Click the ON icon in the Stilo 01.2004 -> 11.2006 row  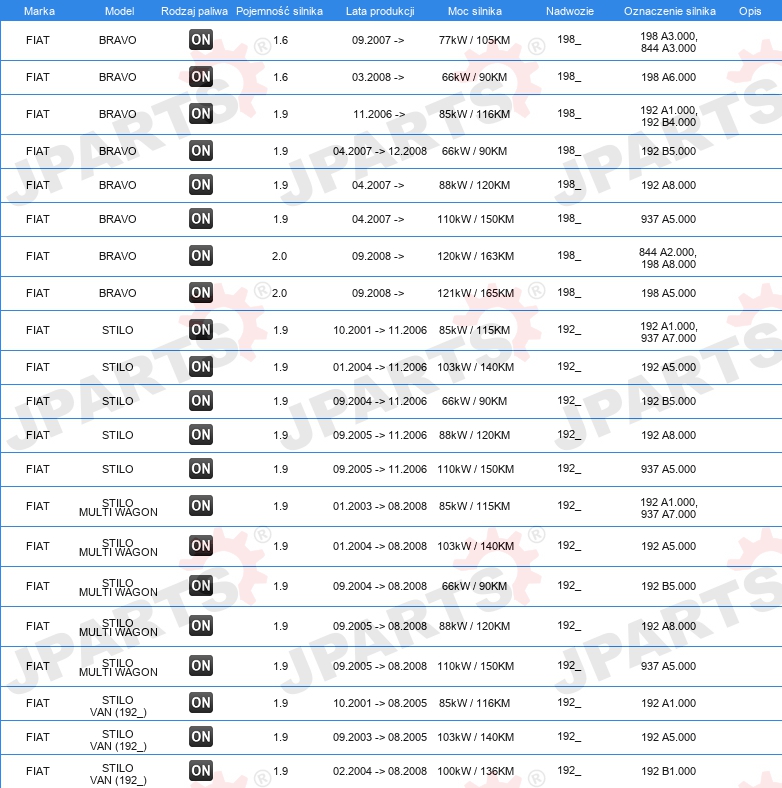[x=201, y=367]
